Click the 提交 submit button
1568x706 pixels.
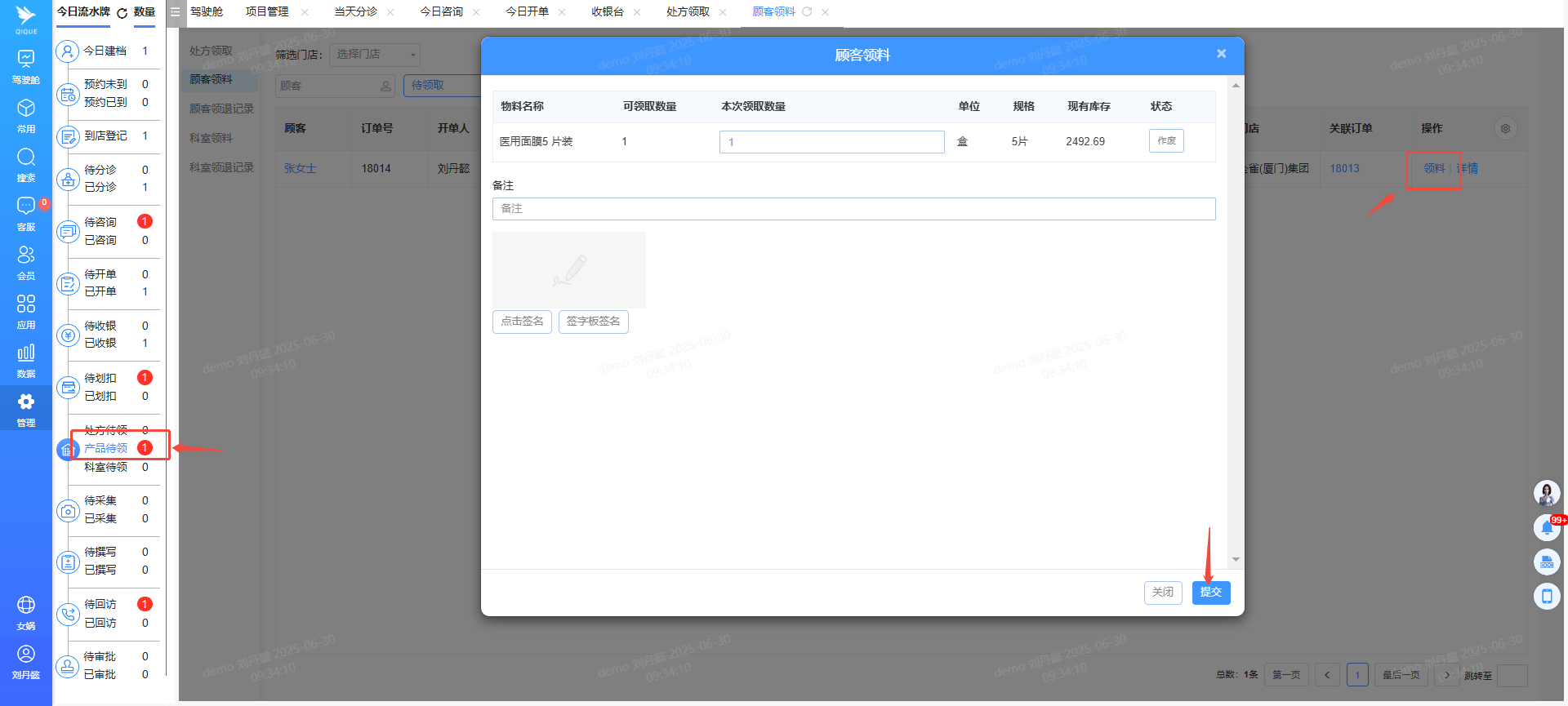[x=1210, y=592]
